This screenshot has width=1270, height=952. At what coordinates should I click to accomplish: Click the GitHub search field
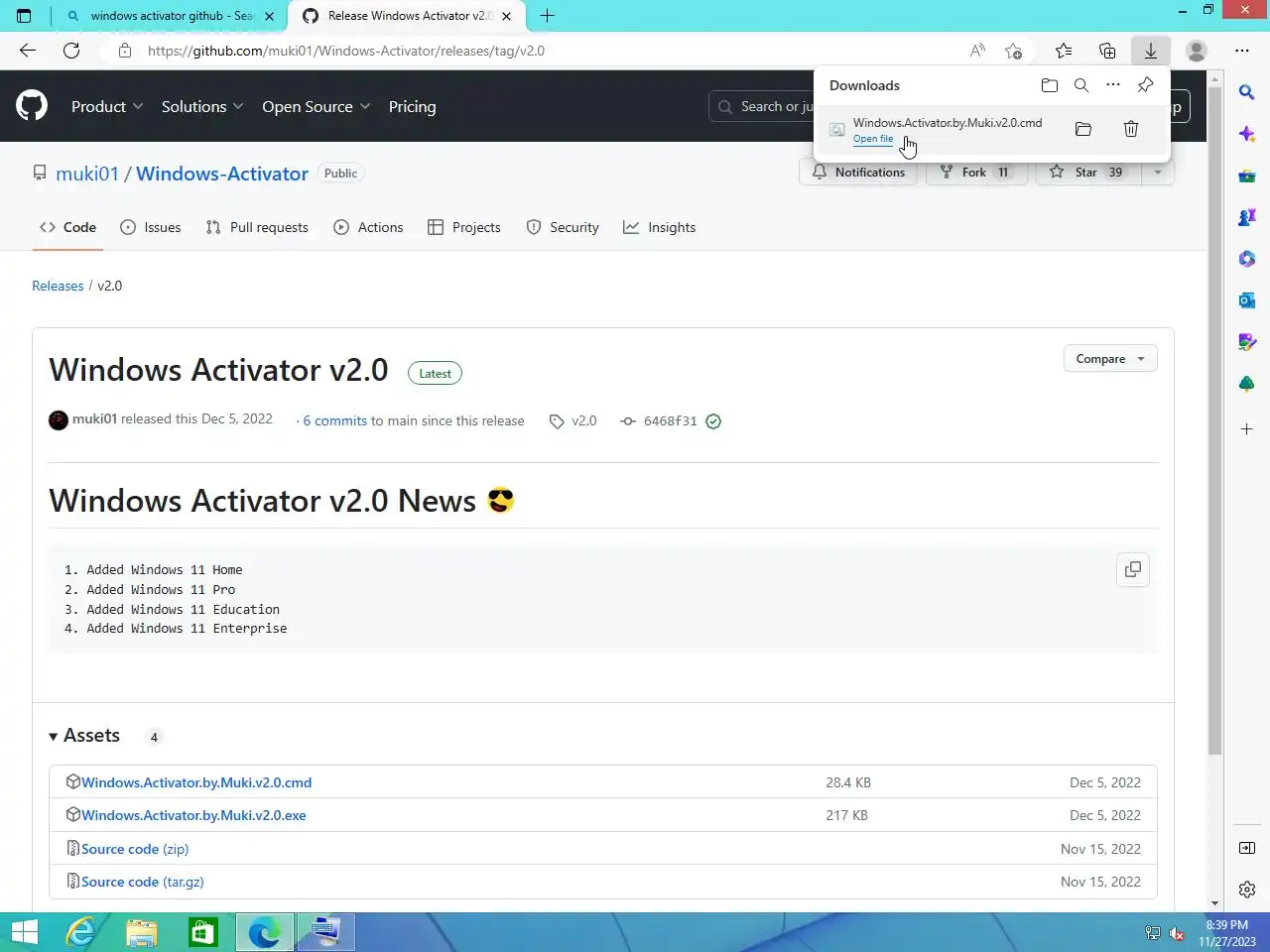(762, 107)
